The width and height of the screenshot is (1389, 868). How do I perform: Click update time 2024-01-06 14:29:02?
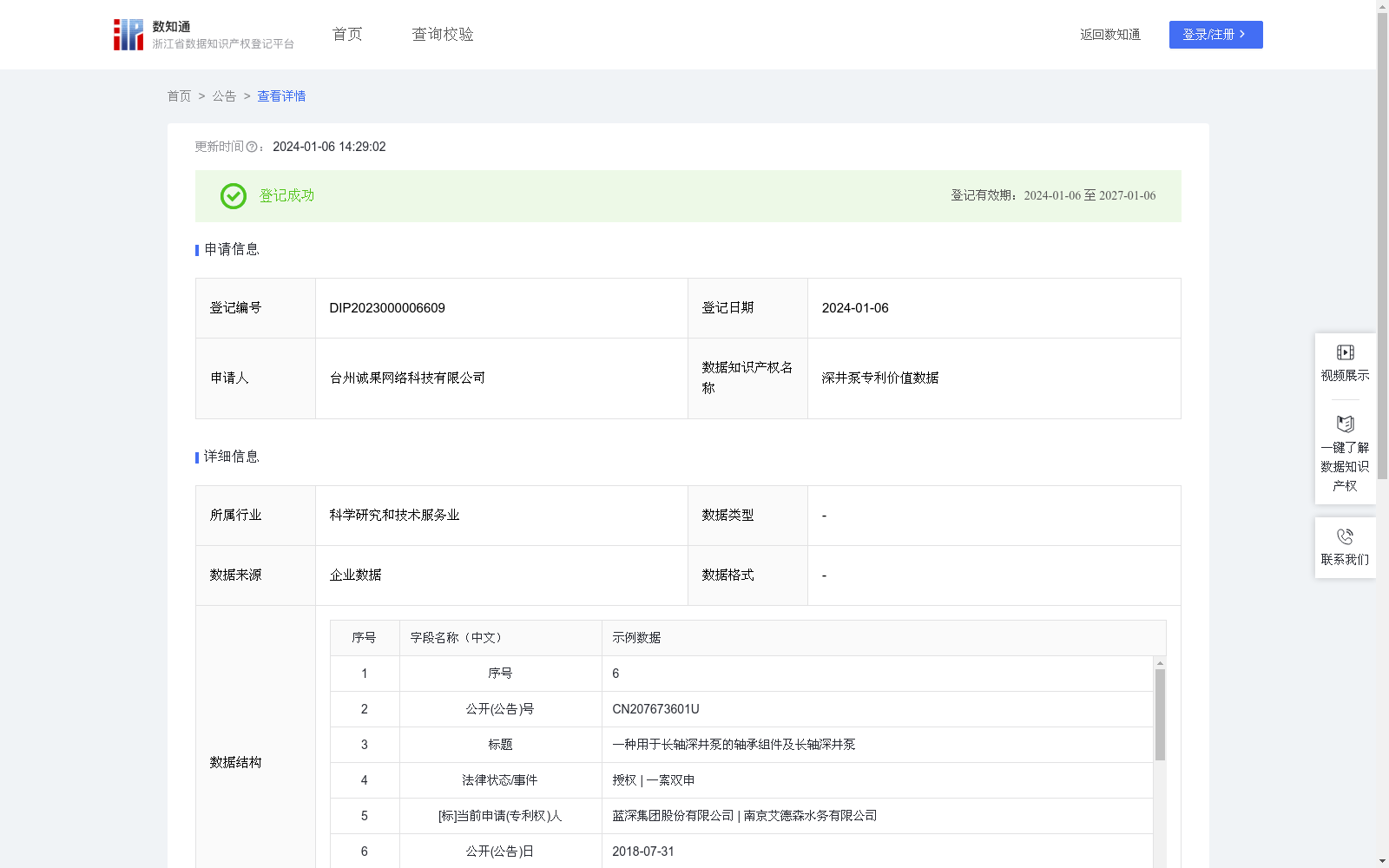tap(329, 147)
